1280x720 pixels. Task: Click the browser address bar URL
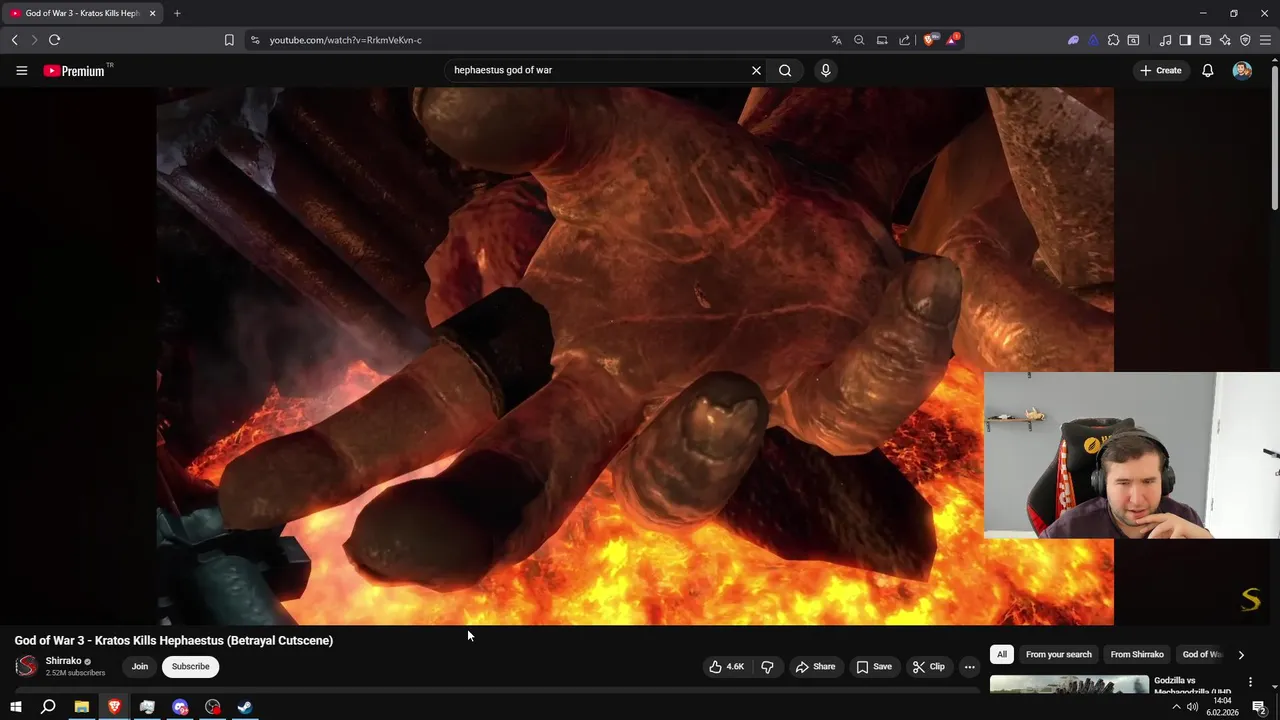pyautogui.click(x=345, y=40)
